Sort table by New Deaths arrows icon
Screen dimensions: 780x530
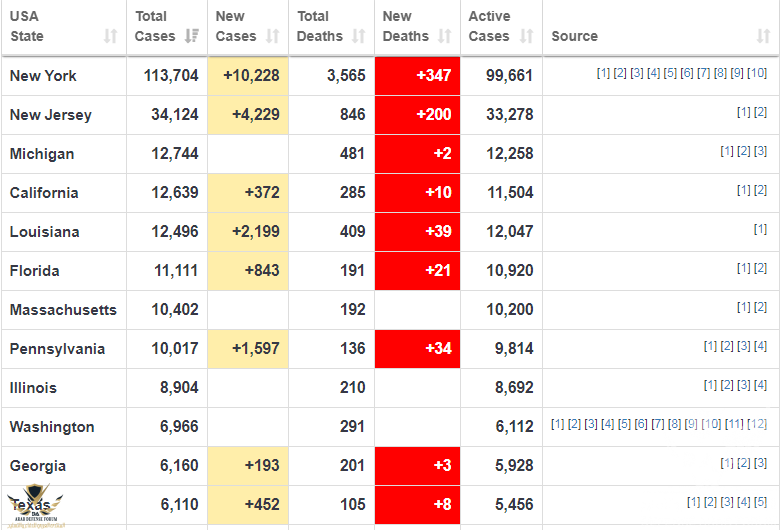[x=444, y=36]
